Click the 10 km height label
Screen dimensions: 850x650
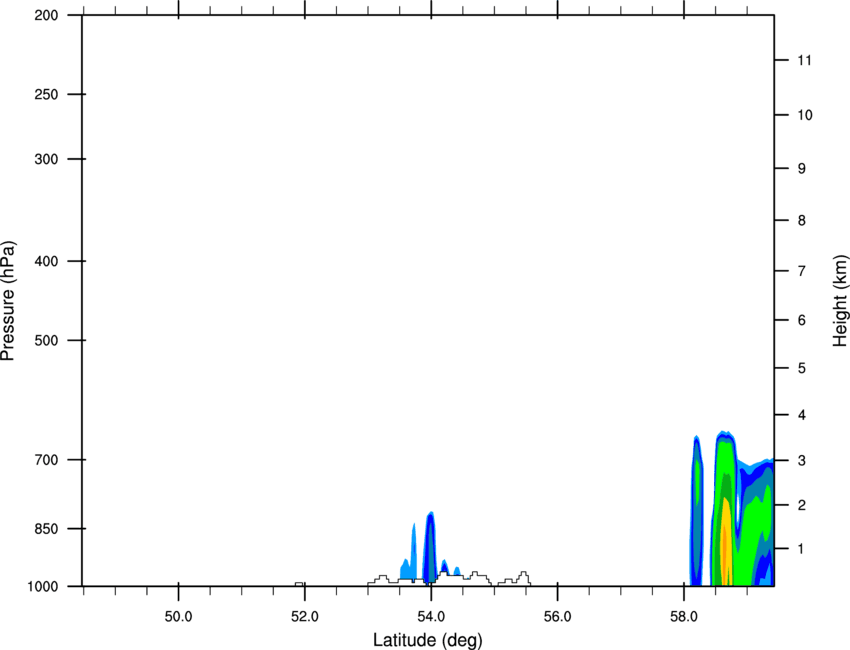(x=805, y=115)
